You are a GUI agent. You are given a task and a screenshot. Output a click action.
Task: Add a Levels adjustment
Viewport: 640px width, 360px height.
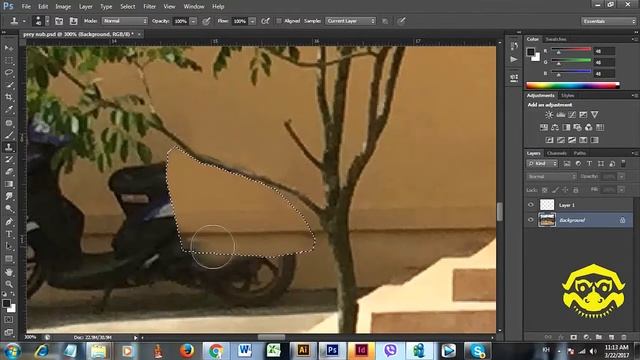click(x=561, y=115)
